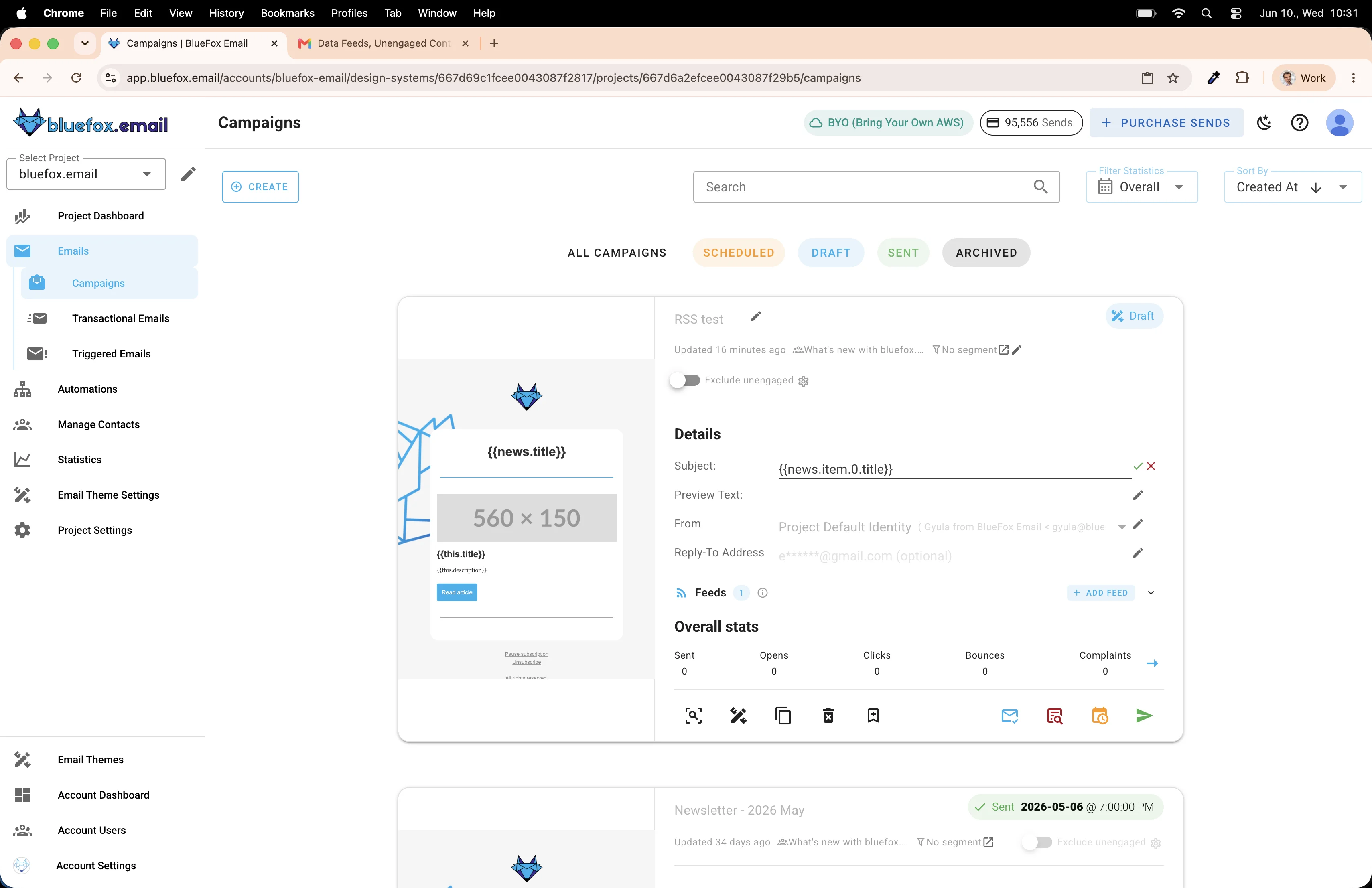Open detailed stats blue arrow
Viewport: 1372px width, 888px height.
click(1153, 663)
